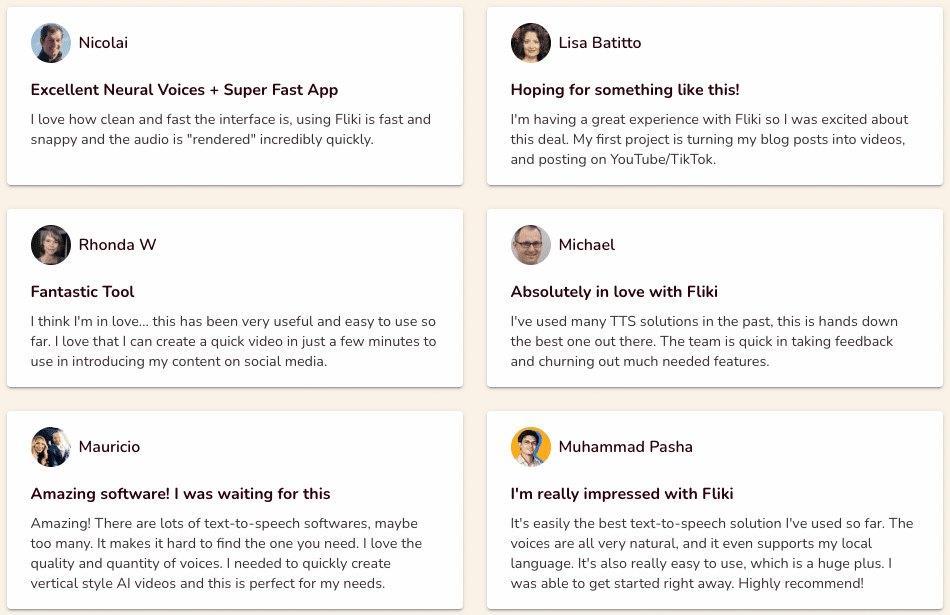The image size is (950, 615).
Task: Click Michael's profile picture
Action: (x=531, y=245)
